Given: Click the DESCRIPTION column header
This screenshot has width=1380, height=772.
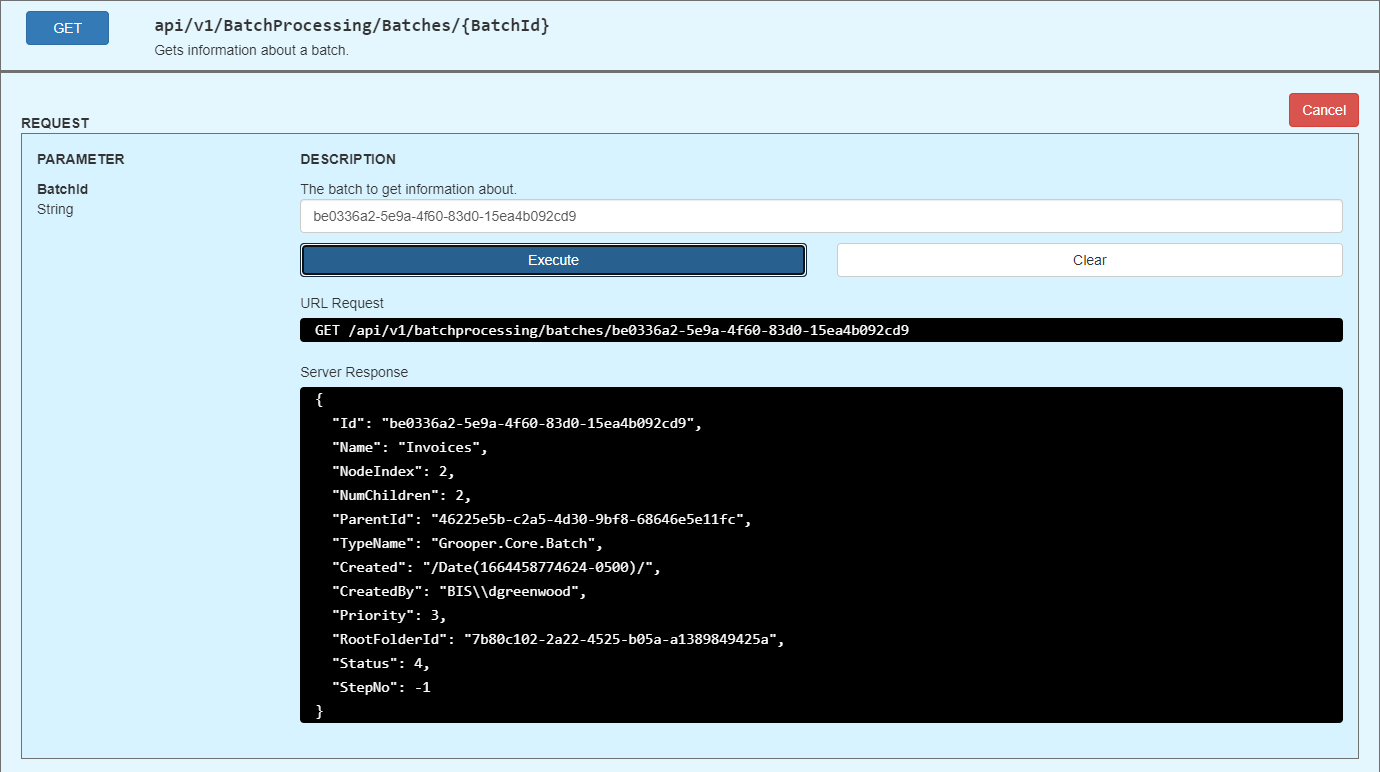Looking at the screenshot, I should [348, 159].
